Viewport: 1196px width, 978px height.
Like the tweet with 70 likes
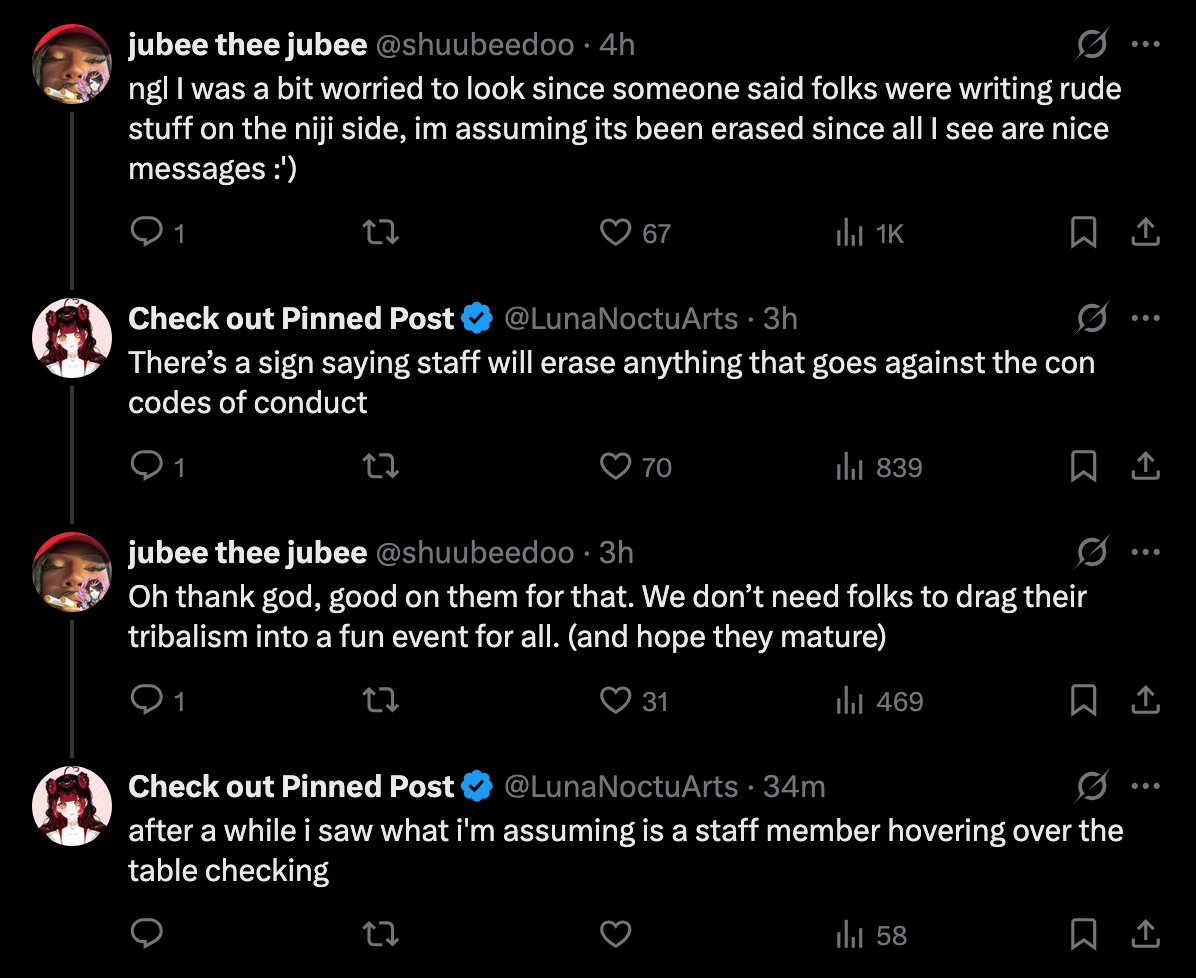616,467
